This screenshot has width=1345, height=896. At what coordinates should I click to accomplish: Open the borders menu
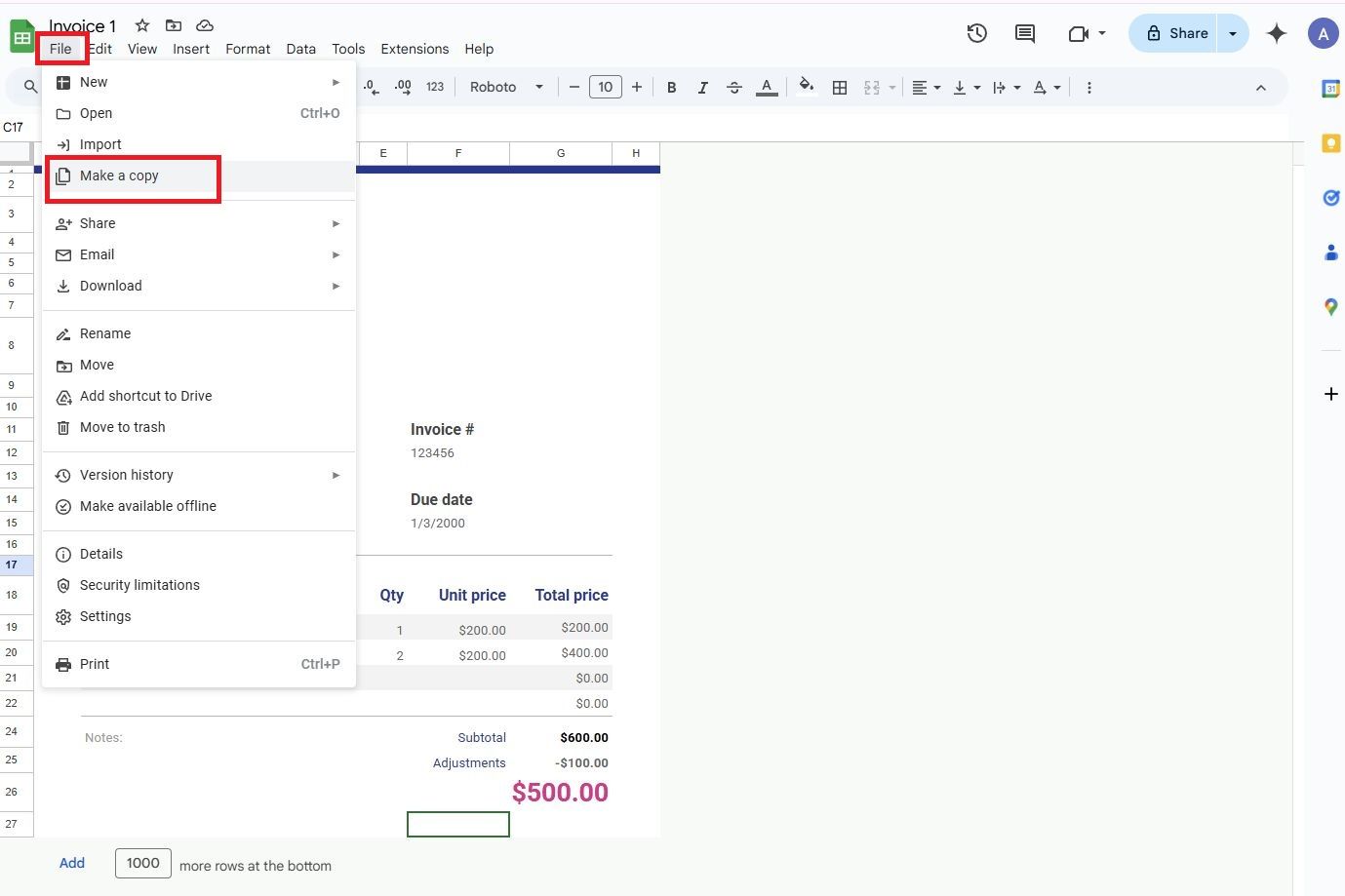pyautogui.click(x=839, y=87)
